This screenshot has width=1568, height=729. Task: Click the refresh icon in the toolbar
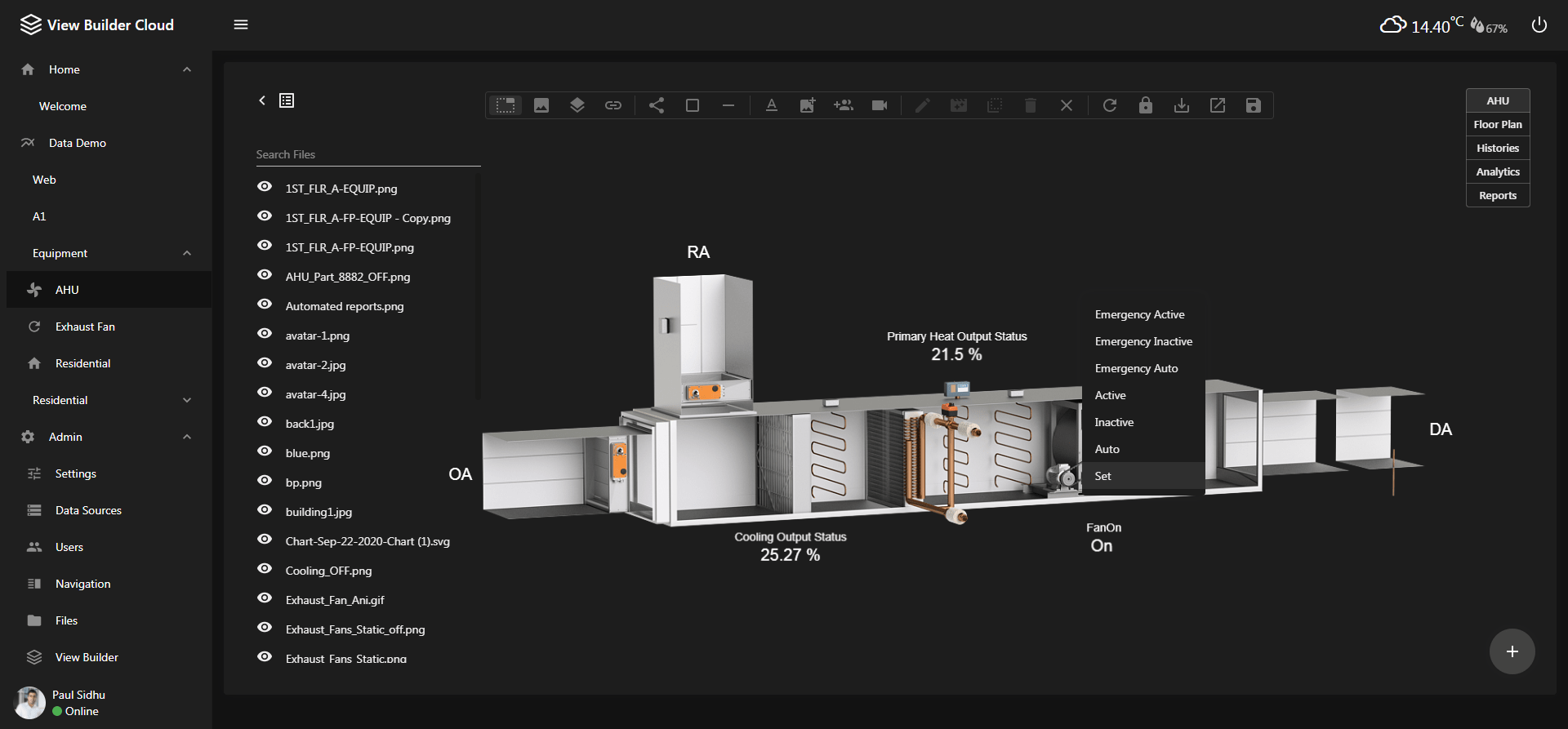(x=1109, y=105)
